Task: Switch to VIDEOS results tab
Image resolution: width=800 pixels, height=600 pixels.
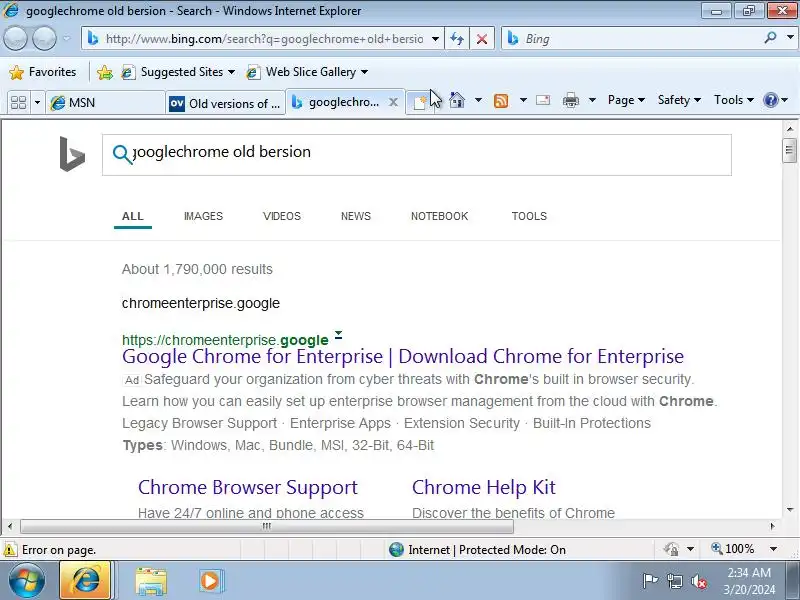Action: coord(282,216)
